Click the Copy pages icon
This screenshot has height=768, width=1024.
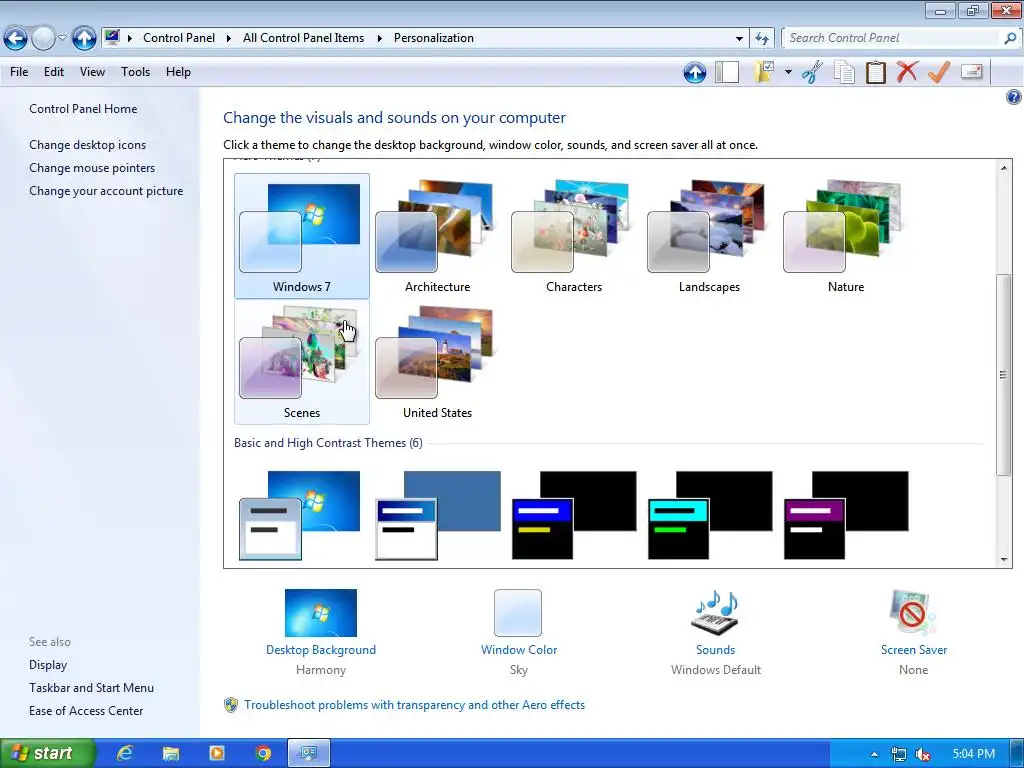[x=844, y=72]
